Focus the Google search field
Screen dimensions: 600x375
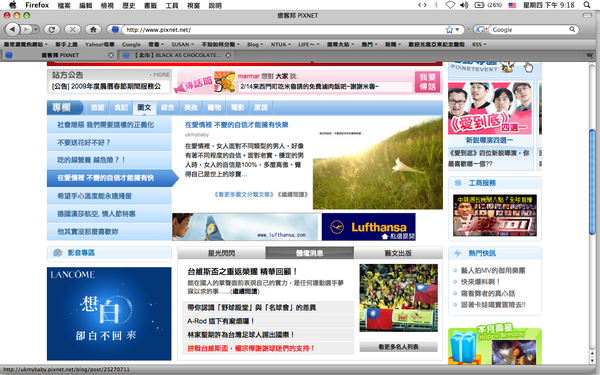530,29
